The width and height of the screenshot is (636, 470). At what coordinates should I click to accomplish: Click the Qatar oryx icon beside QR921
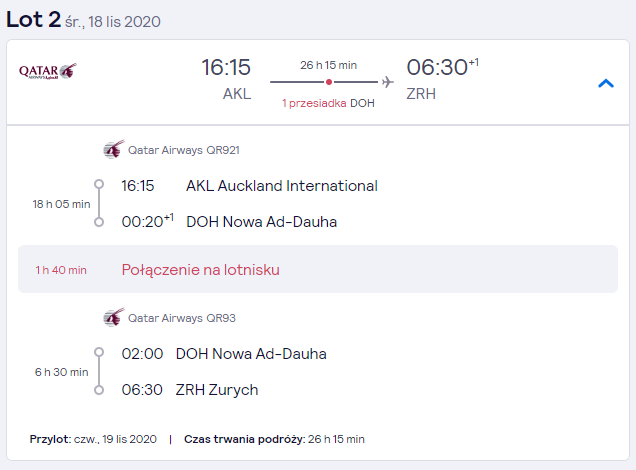pos(114,150)
